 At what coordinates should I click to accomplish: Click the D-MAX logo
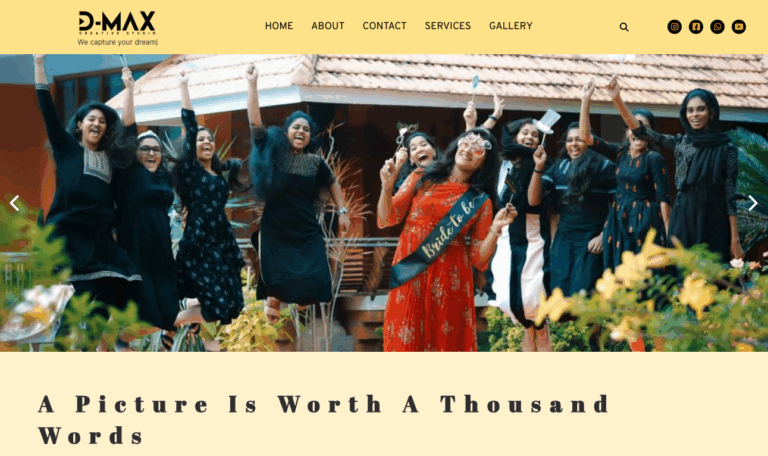pyautogui.click(x=117, y=23)
